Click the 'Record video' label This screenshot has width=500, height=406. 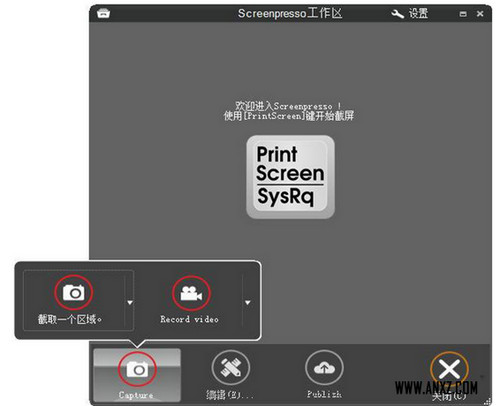pos(189,319)
